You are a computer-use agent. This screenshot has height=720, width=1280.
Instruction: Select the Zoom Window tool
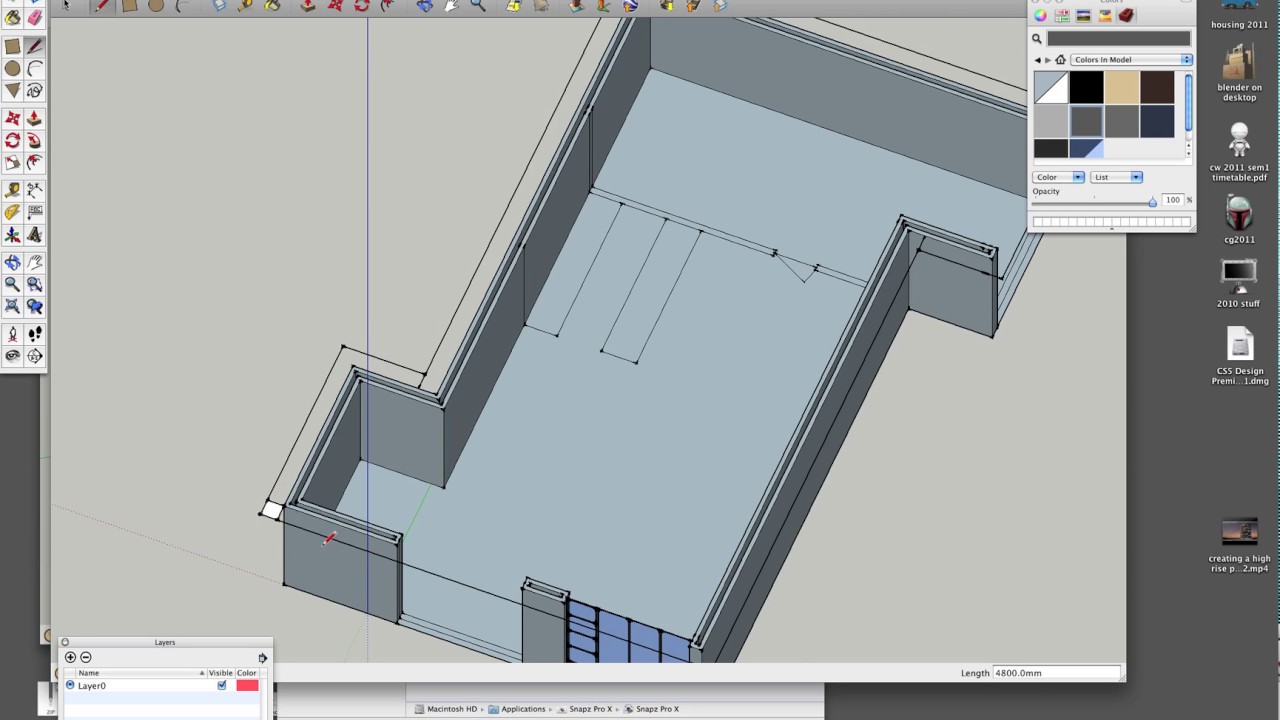click(35, 285)
